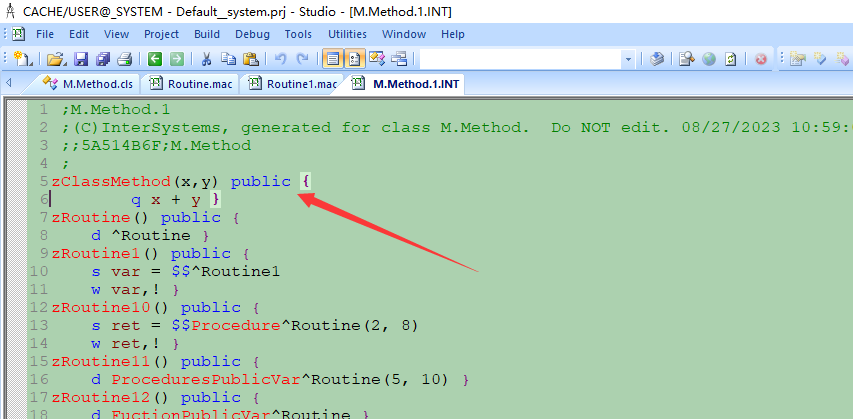The height and width of the screenshot is (419, 853).
Task: Click zRoutine10 label on line 12
Action: [101, 307]
